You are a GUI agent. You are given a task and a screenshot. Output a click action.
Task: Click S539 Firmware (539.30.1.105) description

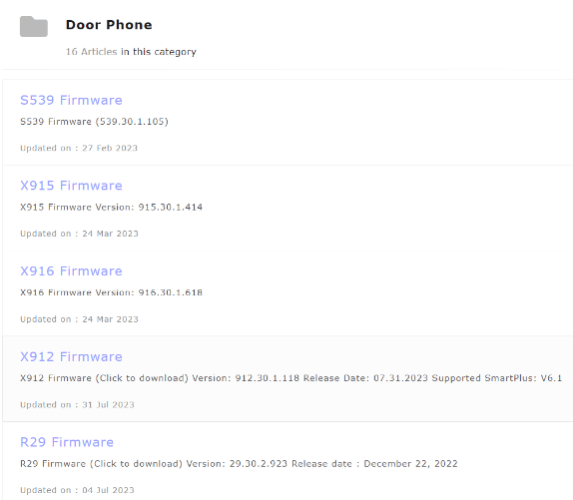94,121
